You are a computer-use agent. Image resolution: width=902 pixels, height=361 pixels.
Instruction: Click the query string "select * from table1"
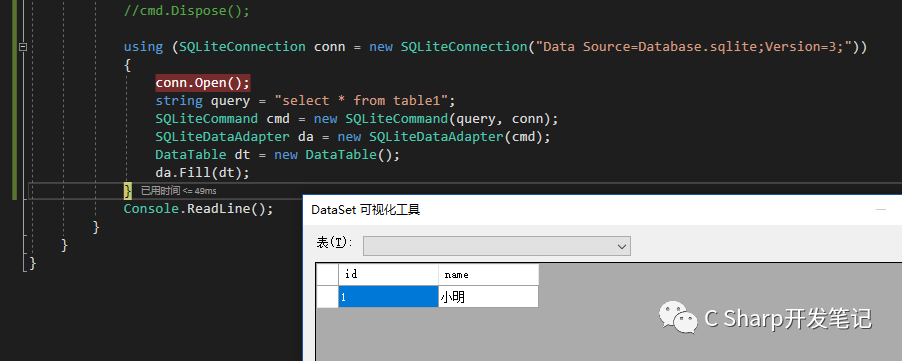(x=361, y=101)
